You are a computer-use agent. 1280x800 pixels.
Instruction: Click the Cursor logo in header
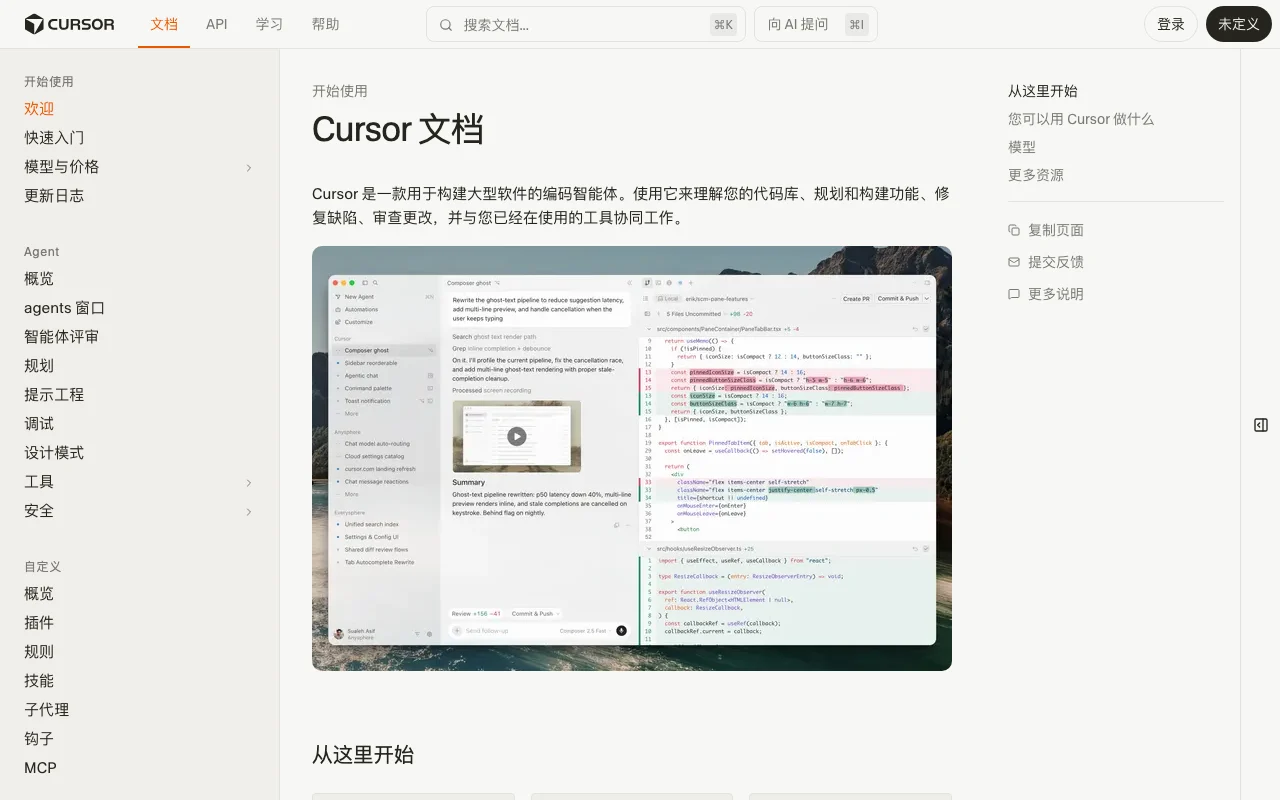[69, 24]
